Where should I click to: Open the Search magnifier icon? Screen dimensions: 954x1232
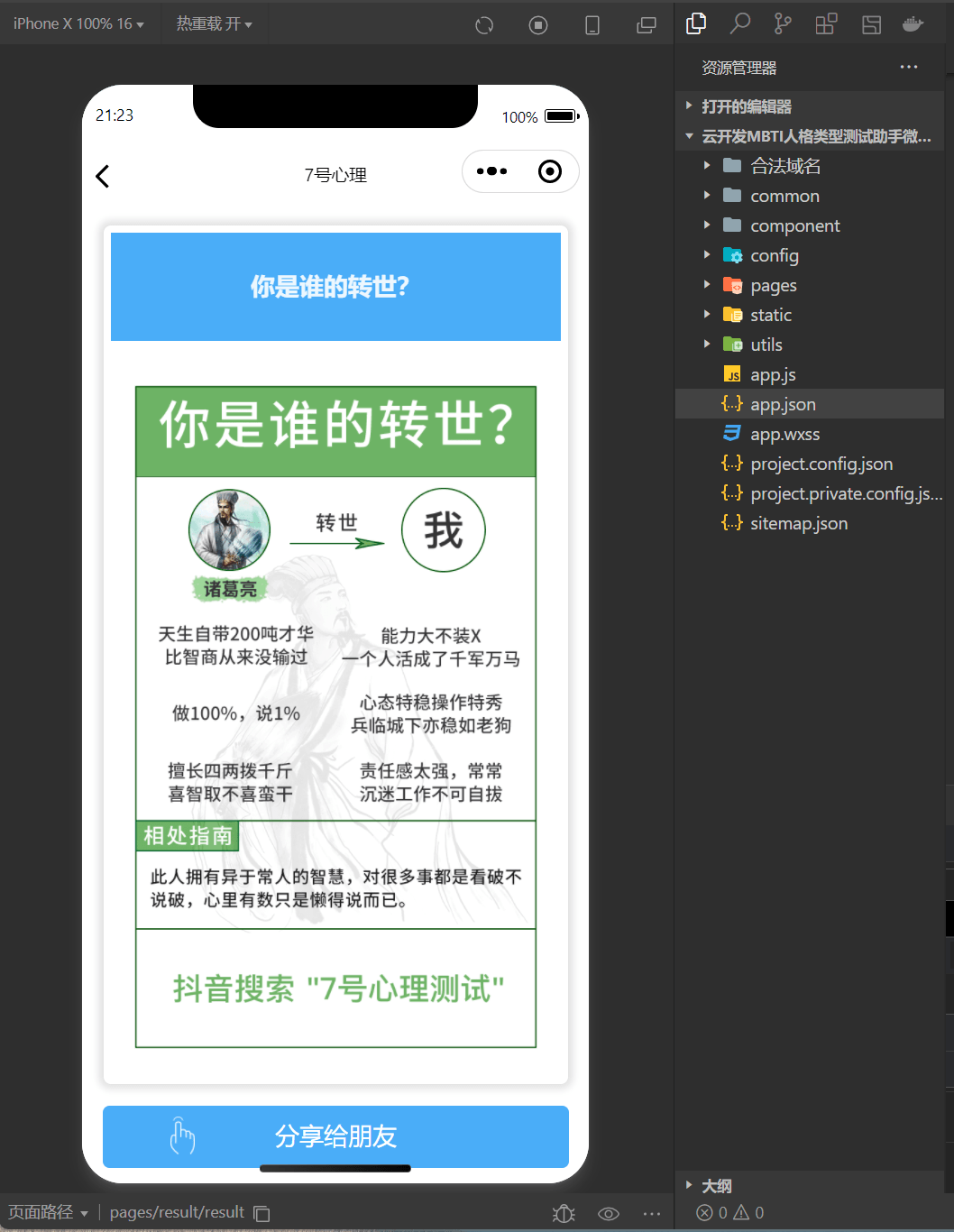coord(740,23)
